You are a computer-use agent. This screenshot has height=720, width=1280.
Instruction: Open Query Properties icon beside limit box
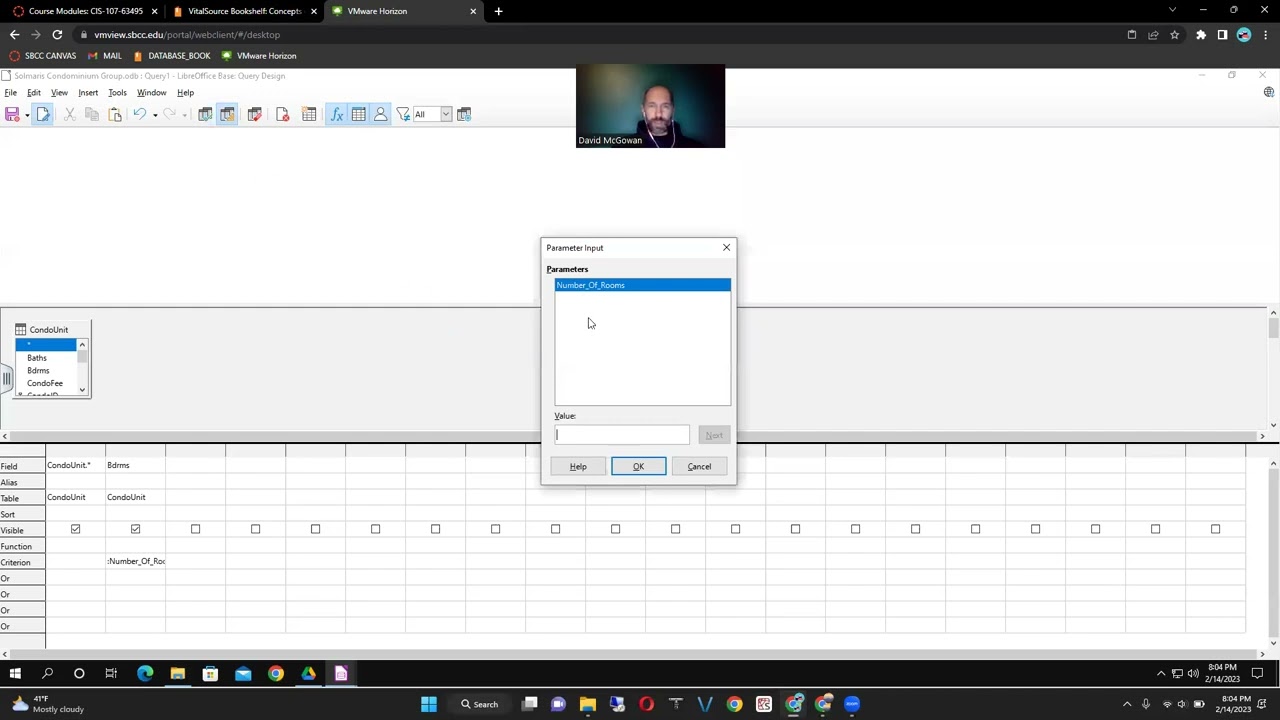(x=464, y=115)
